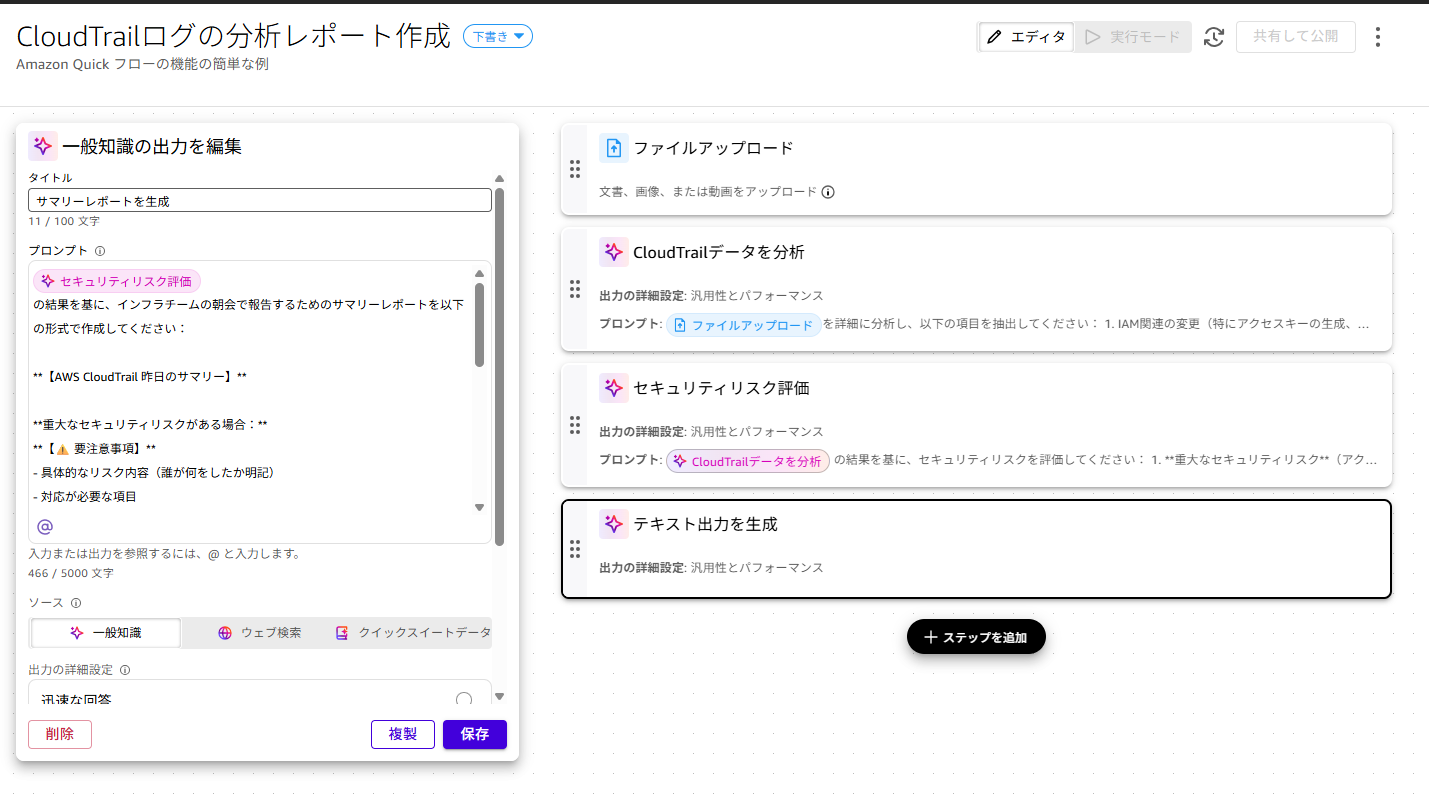The width and height of the screenshot is (1429, 808).
Task: Click the 保存 button
Action: [x=474, y=734]
